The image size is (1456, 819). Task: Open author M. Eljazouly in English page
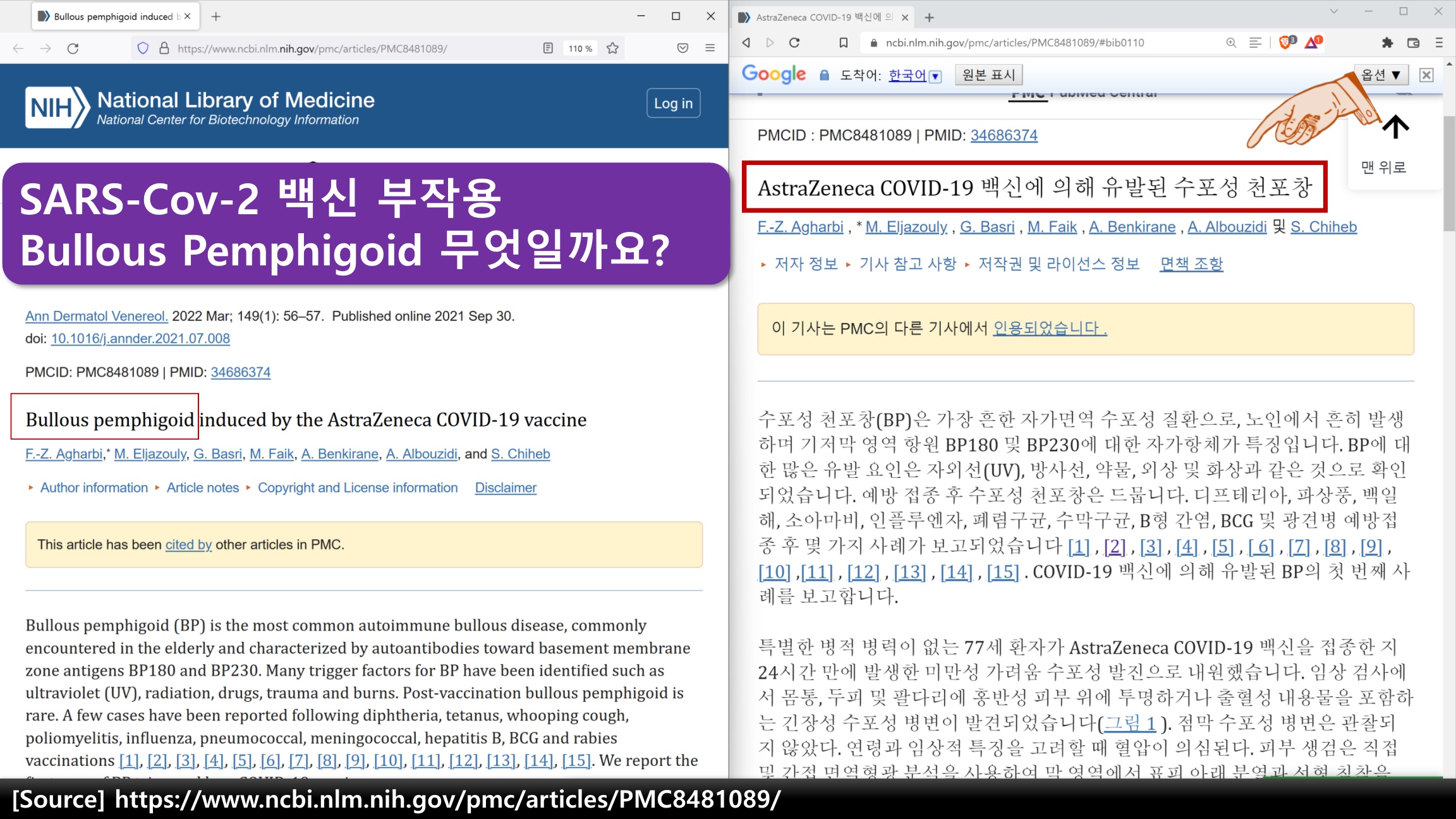click(x=150, y=454)
